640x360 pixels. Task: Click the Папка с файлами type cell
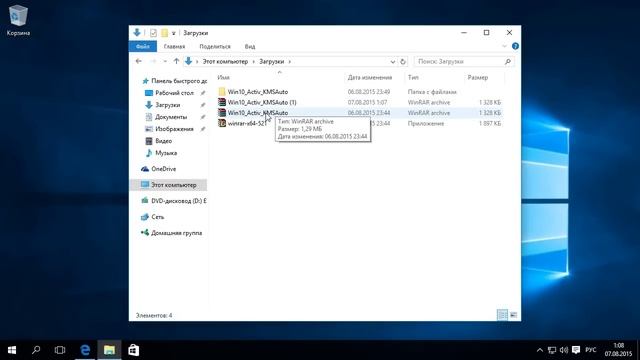[x=432, y=92]
